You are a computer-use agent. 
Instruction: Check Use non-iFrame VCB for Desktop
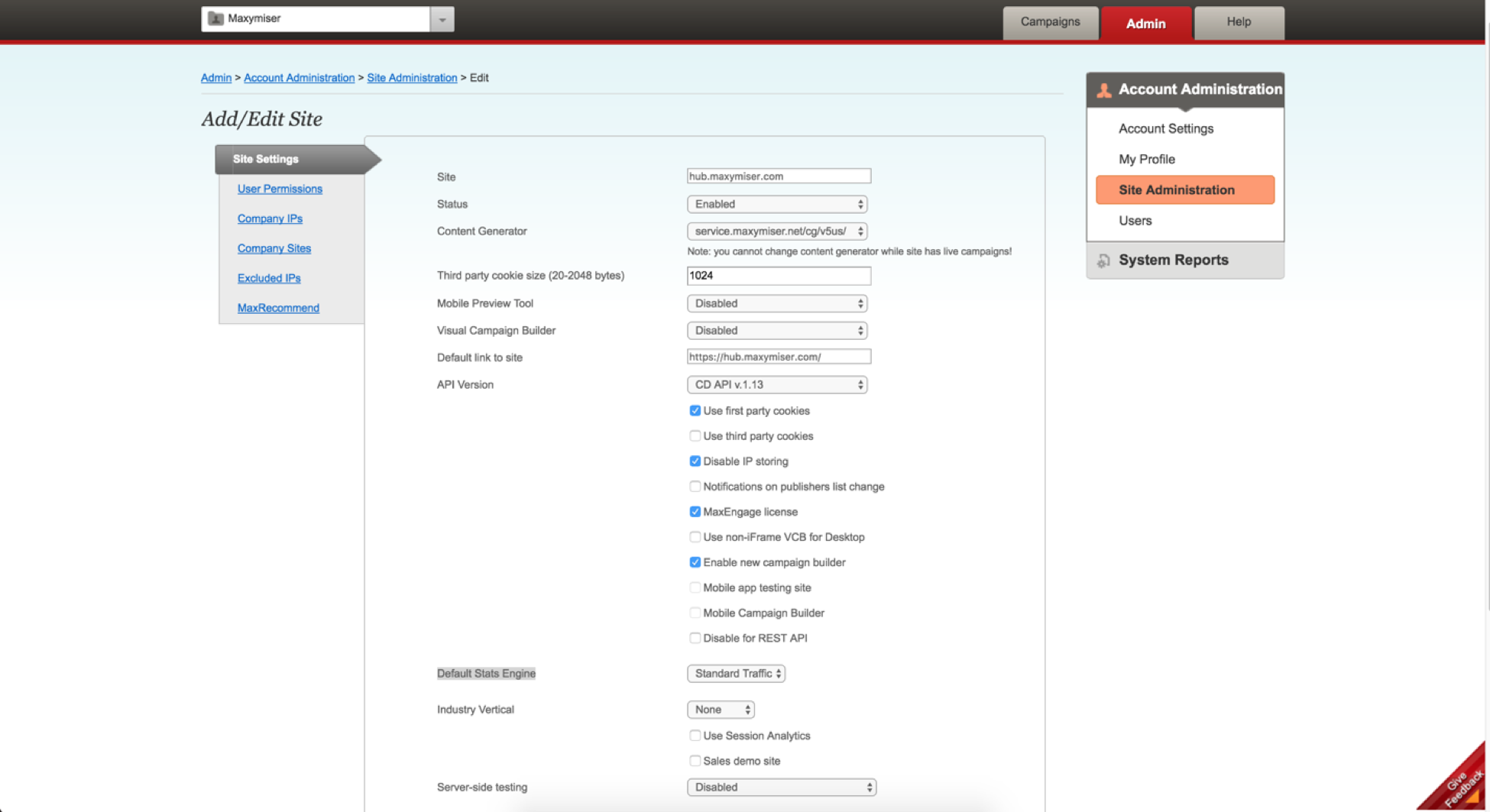[x=695, y=537]
